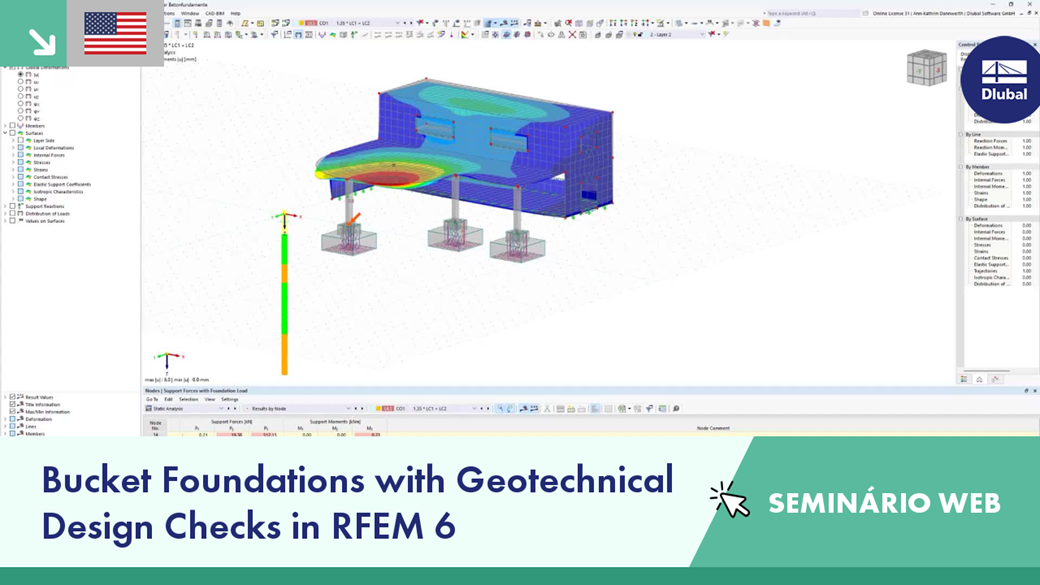Toggle the Values on Surfaces checkbox
The width and height of the screenshot is (1040, 585).
[13, 221]
